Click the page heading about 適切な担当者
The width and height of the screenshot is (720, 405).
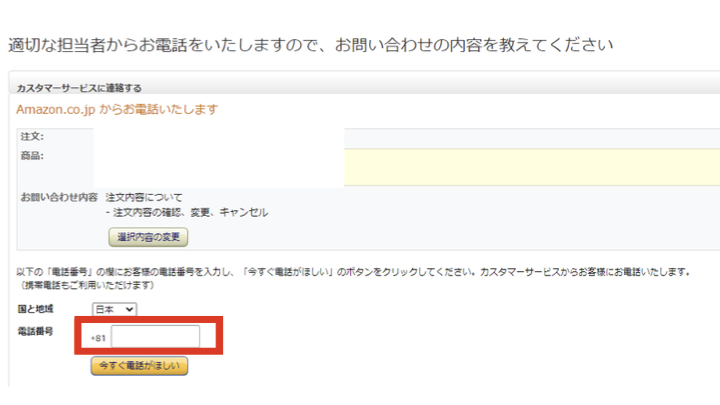coord(310,46)
